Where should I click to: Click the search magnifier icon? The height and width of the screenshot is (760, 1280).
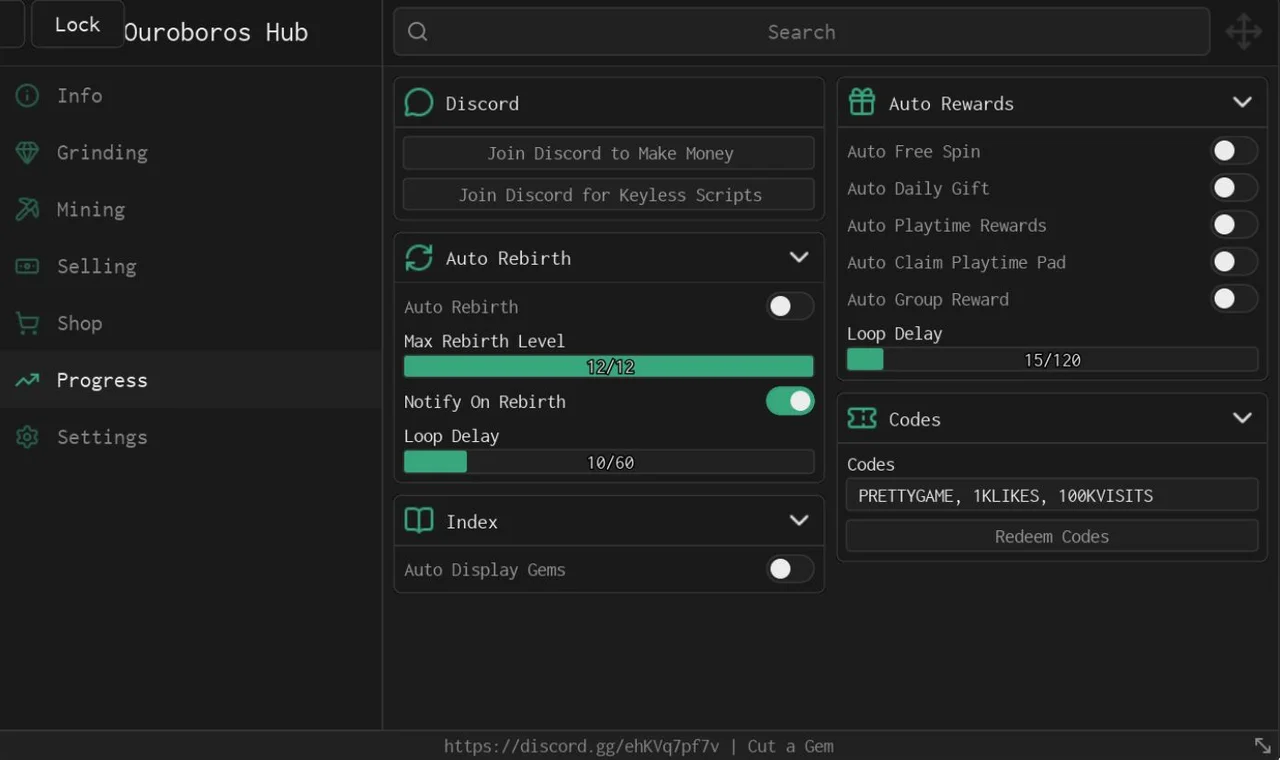[418, 32]
